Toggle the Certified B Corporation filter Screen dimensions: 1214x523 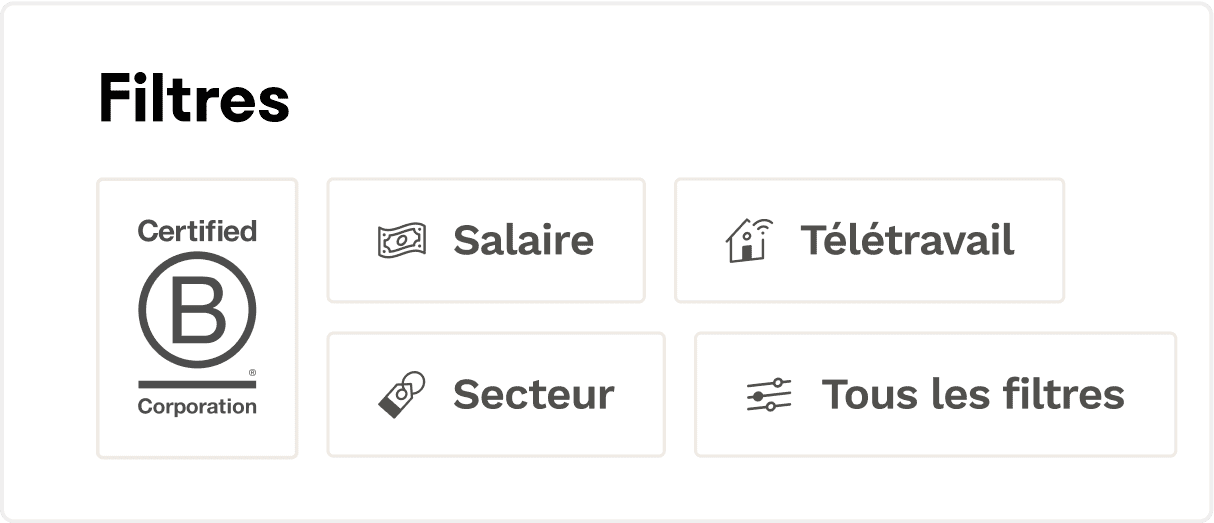click(x=197, y=318)
